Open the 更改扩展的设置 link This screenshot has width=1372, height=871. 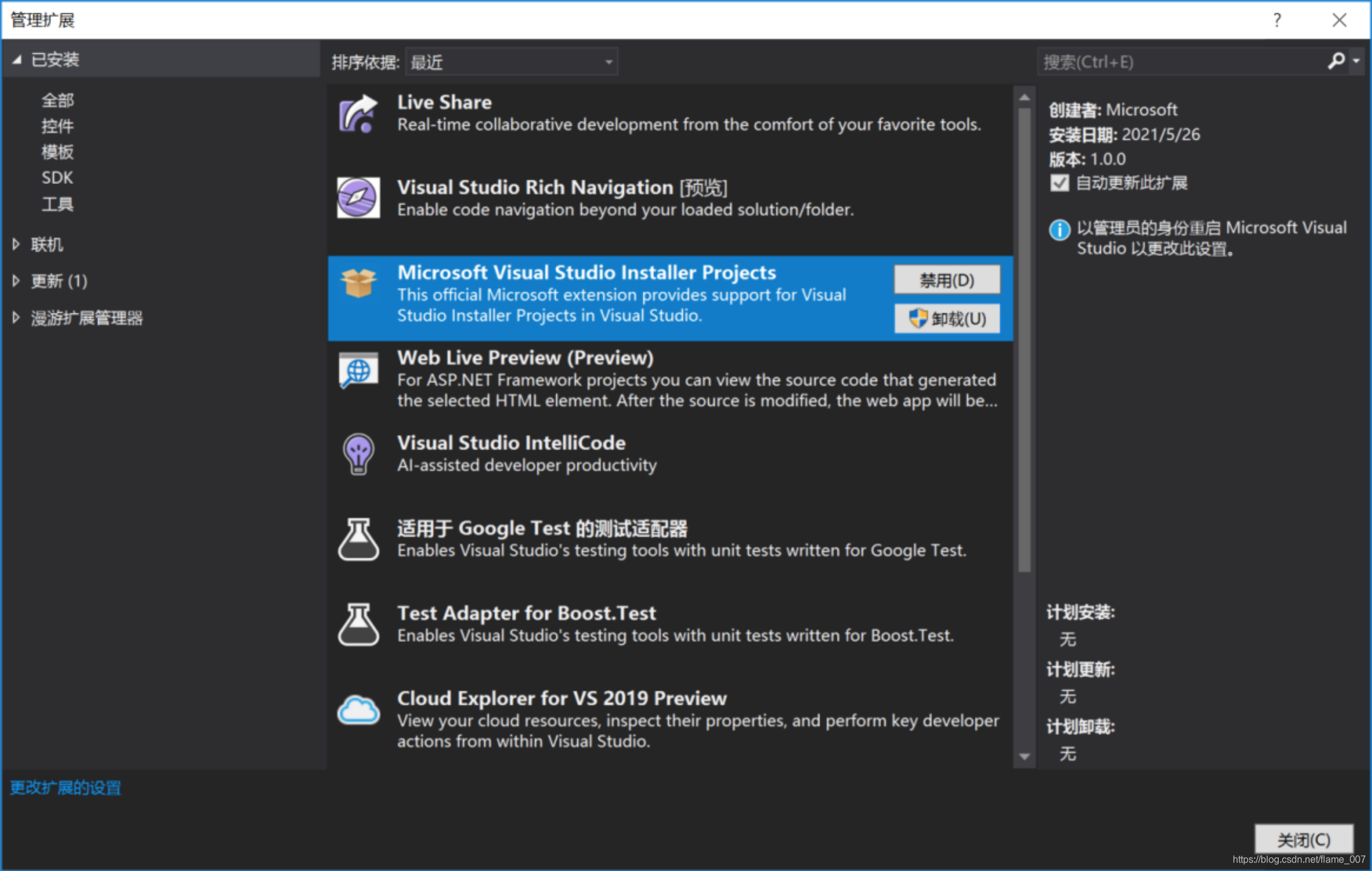65,788
